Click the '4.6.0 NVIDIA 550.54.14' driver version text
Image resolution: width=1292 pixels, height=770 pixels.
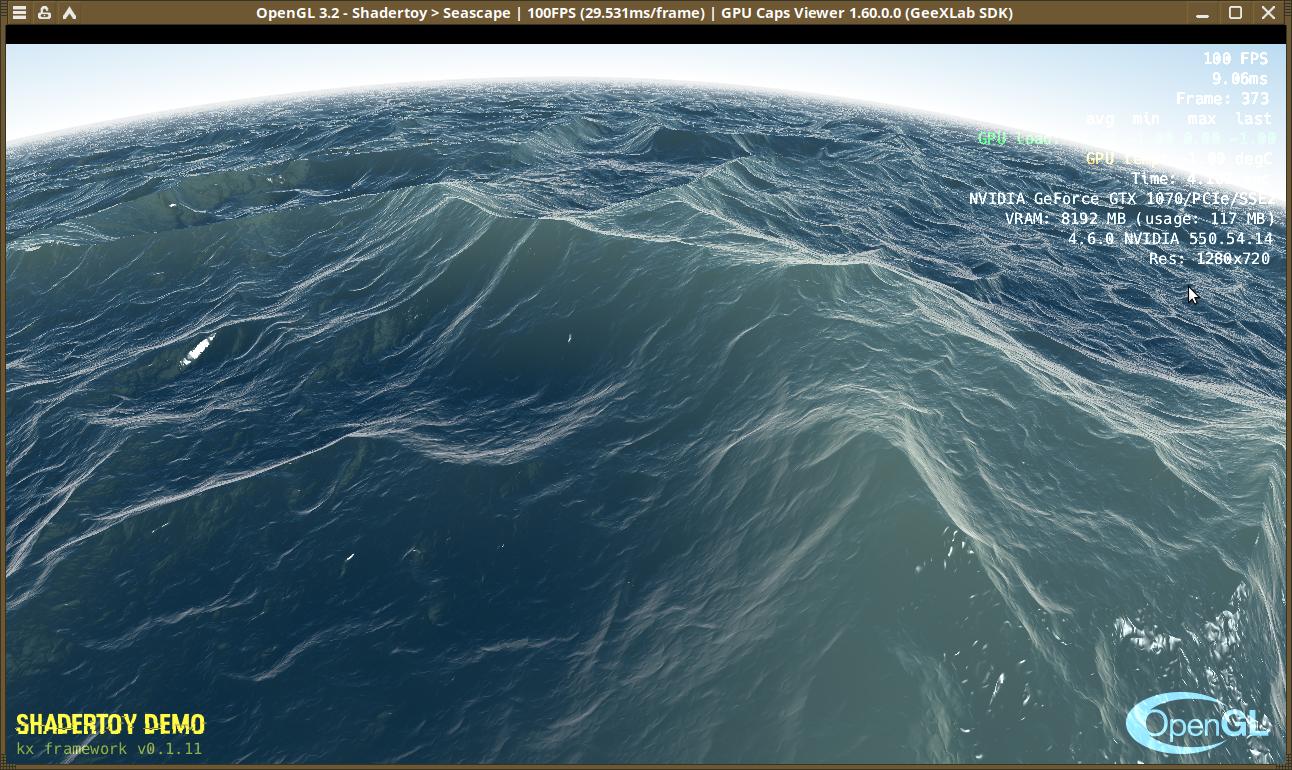[x=1170, y=238]
